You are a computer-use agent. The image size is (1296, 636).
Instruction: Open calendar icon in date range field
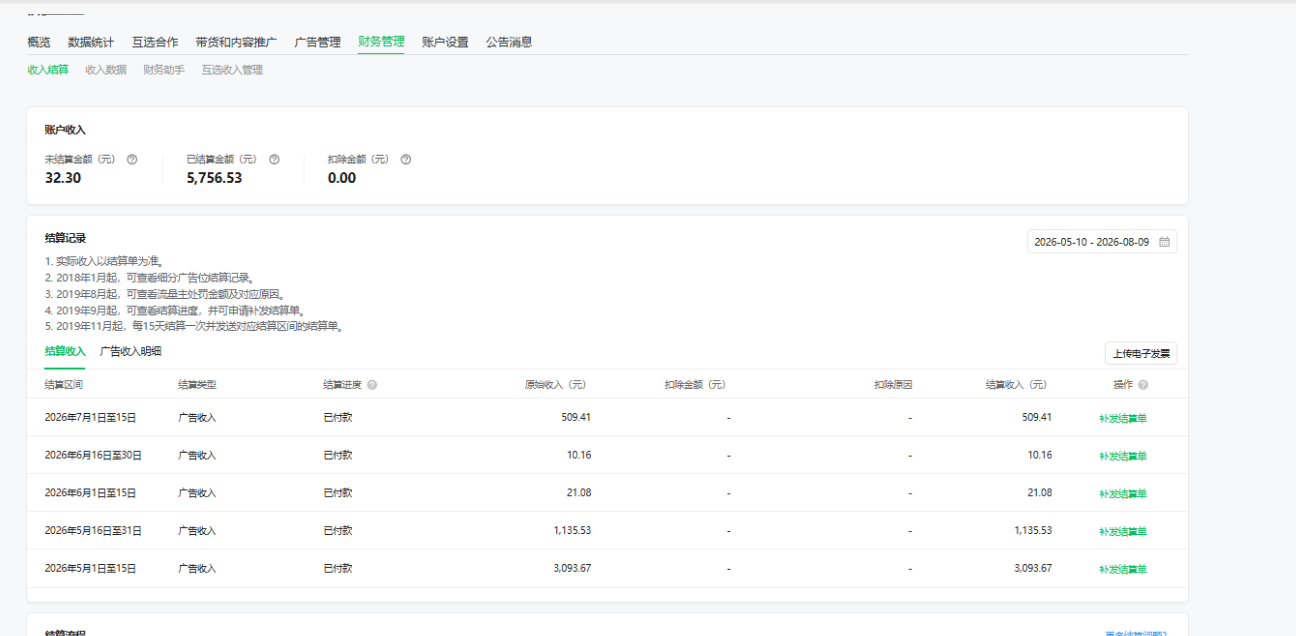1164,242
